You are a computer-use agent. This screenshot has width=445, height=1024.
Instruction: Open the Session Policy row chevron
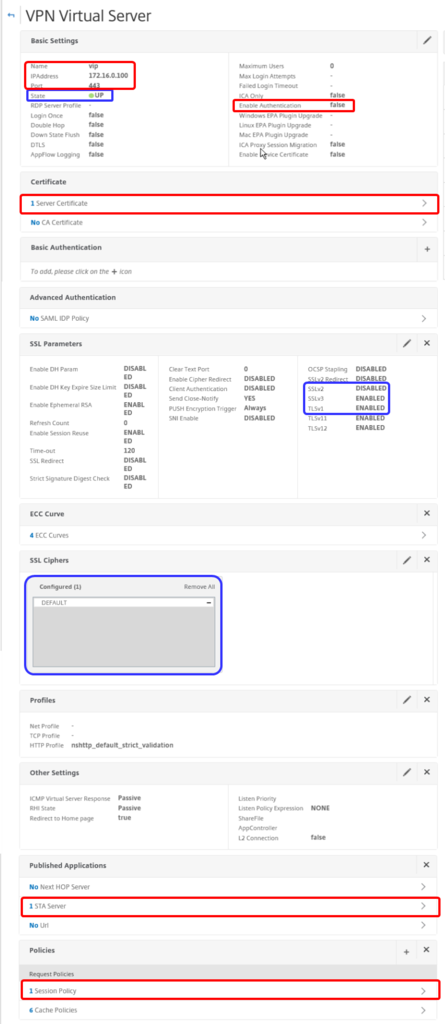coord(424,991)
